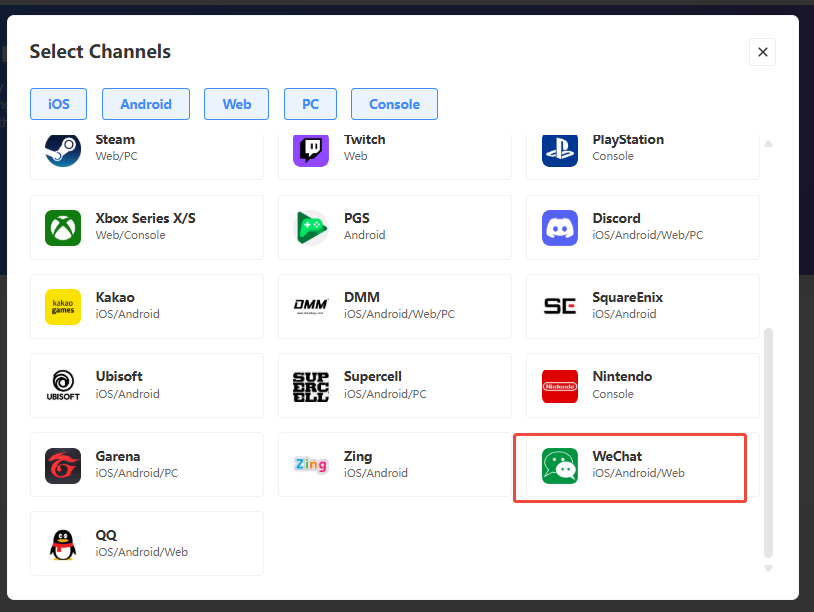Viewport: 814px width, 612px height.
Task: Click the Garena channel name
Action: [x=118, y=456]
